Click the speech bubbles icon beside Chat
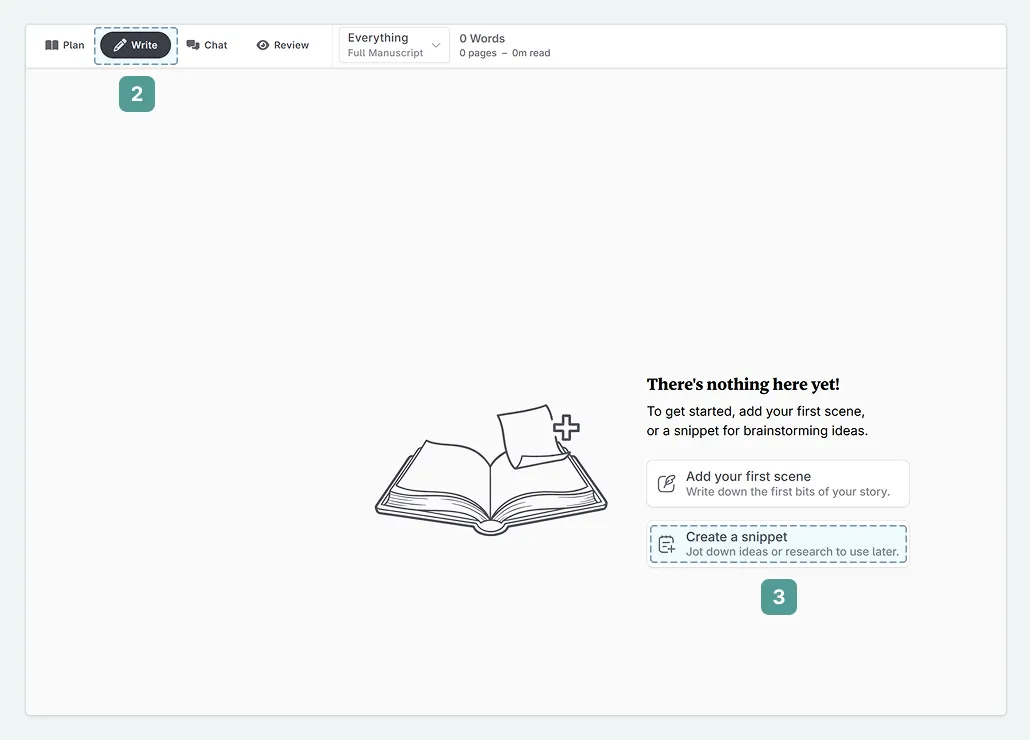Image resolution: width=1030 pixels, height=740 pixels. click(193, 45)
